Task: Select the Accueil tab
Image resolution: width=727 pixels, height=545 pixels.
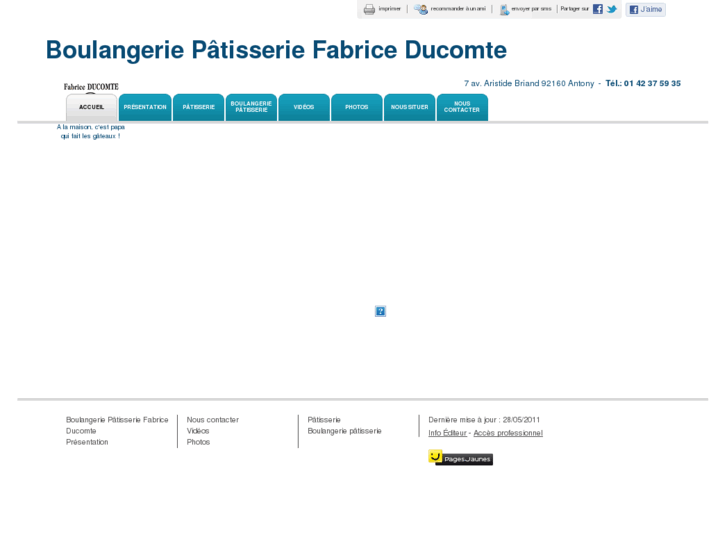Action: pos(91,107)
